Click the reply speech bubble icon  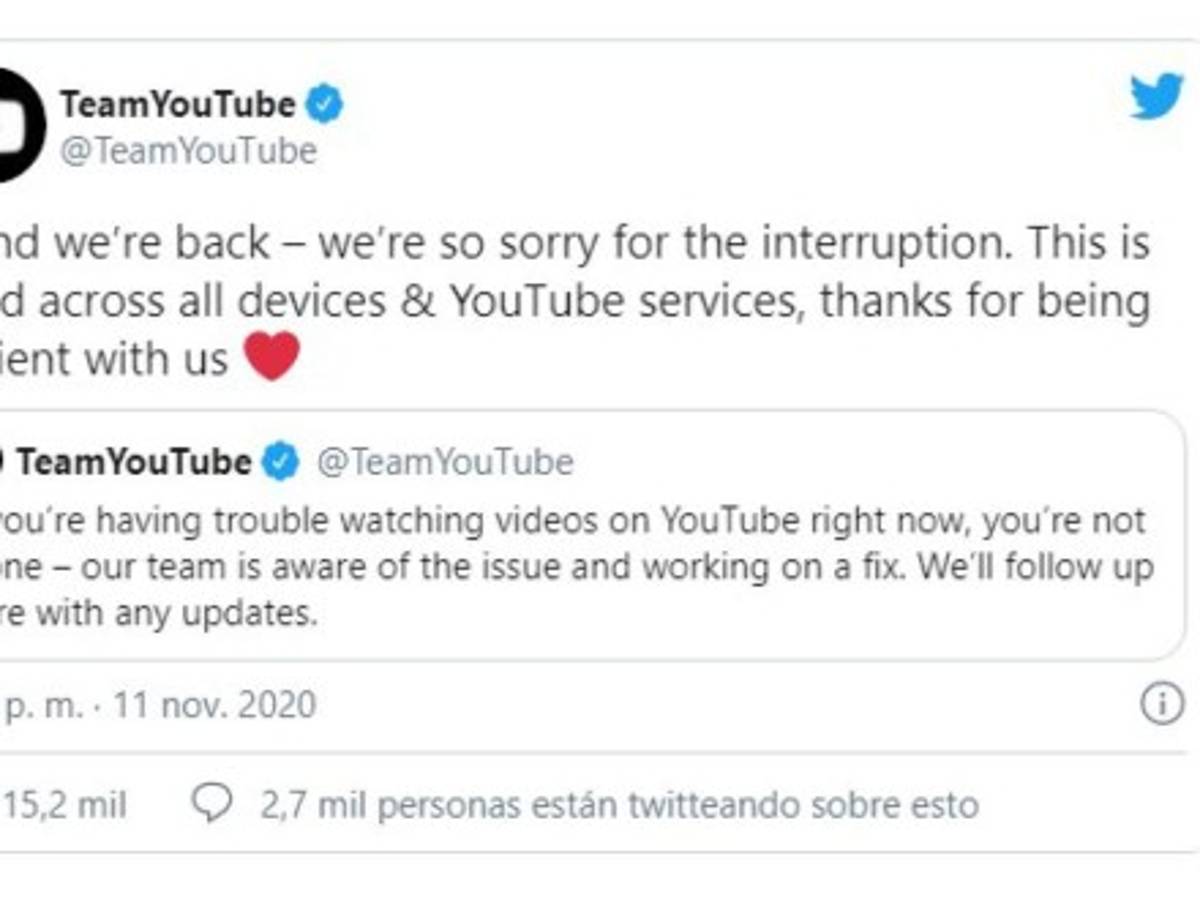212,804
